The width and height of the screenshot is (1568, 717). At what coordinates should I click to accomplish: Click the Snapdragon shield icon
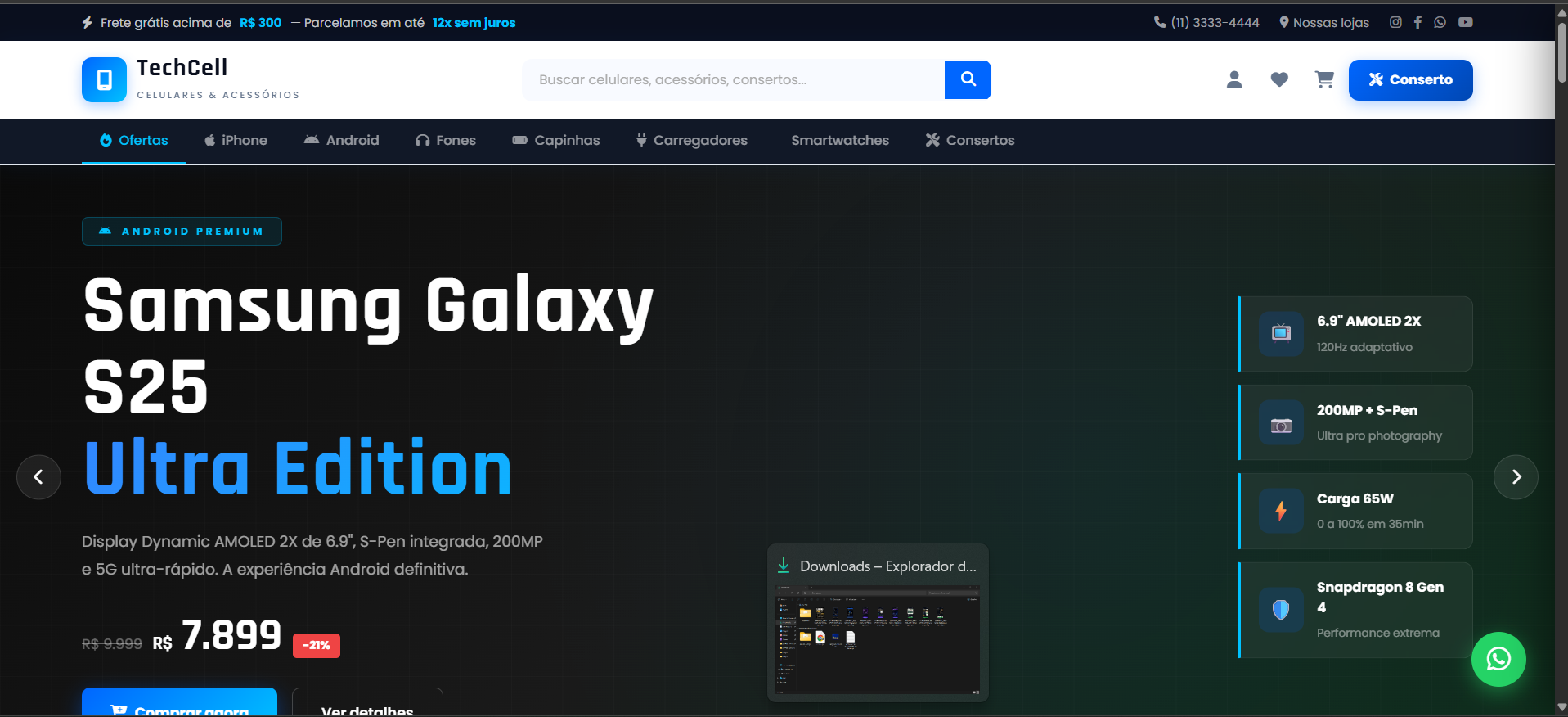click(x=1281, y=609)
